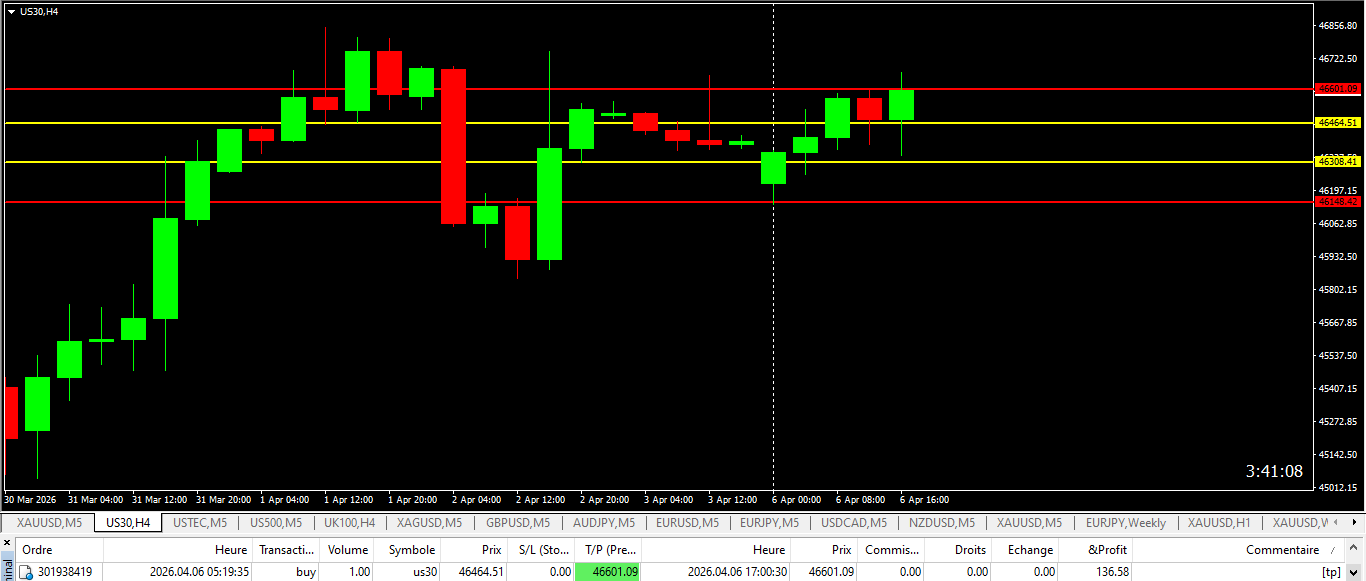Click the red 46148.42 price label on axis
The height and width of the screenshot is (581, 1366).
point(1339,202)
